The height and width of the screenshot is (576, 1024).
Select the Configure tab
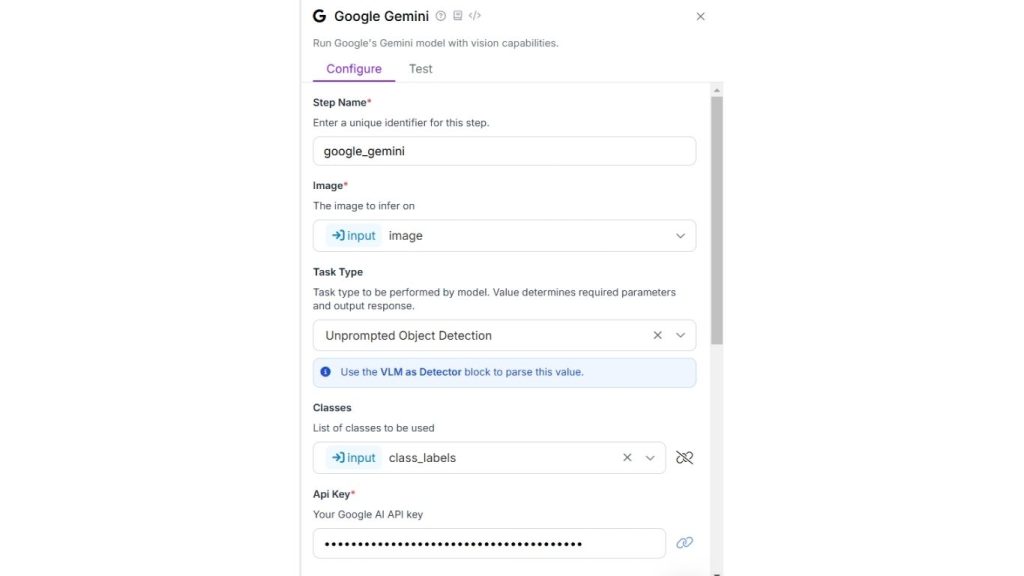point(353,68)
